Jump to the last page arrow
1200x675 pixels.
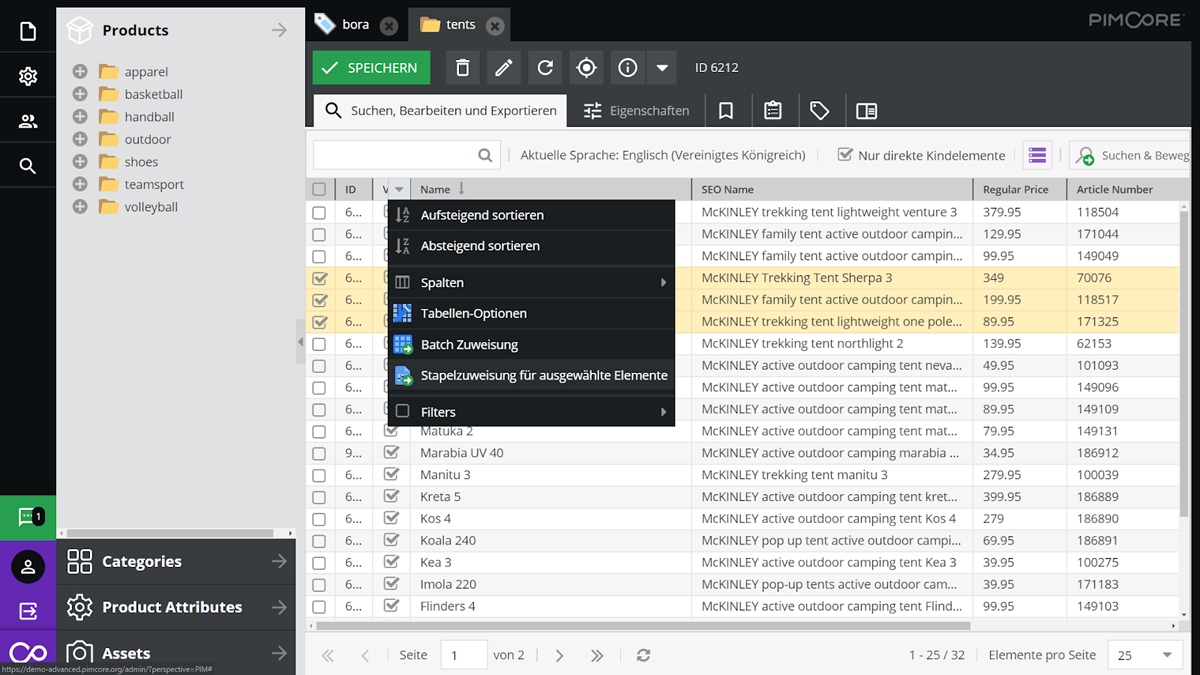(x=597, y=655)
